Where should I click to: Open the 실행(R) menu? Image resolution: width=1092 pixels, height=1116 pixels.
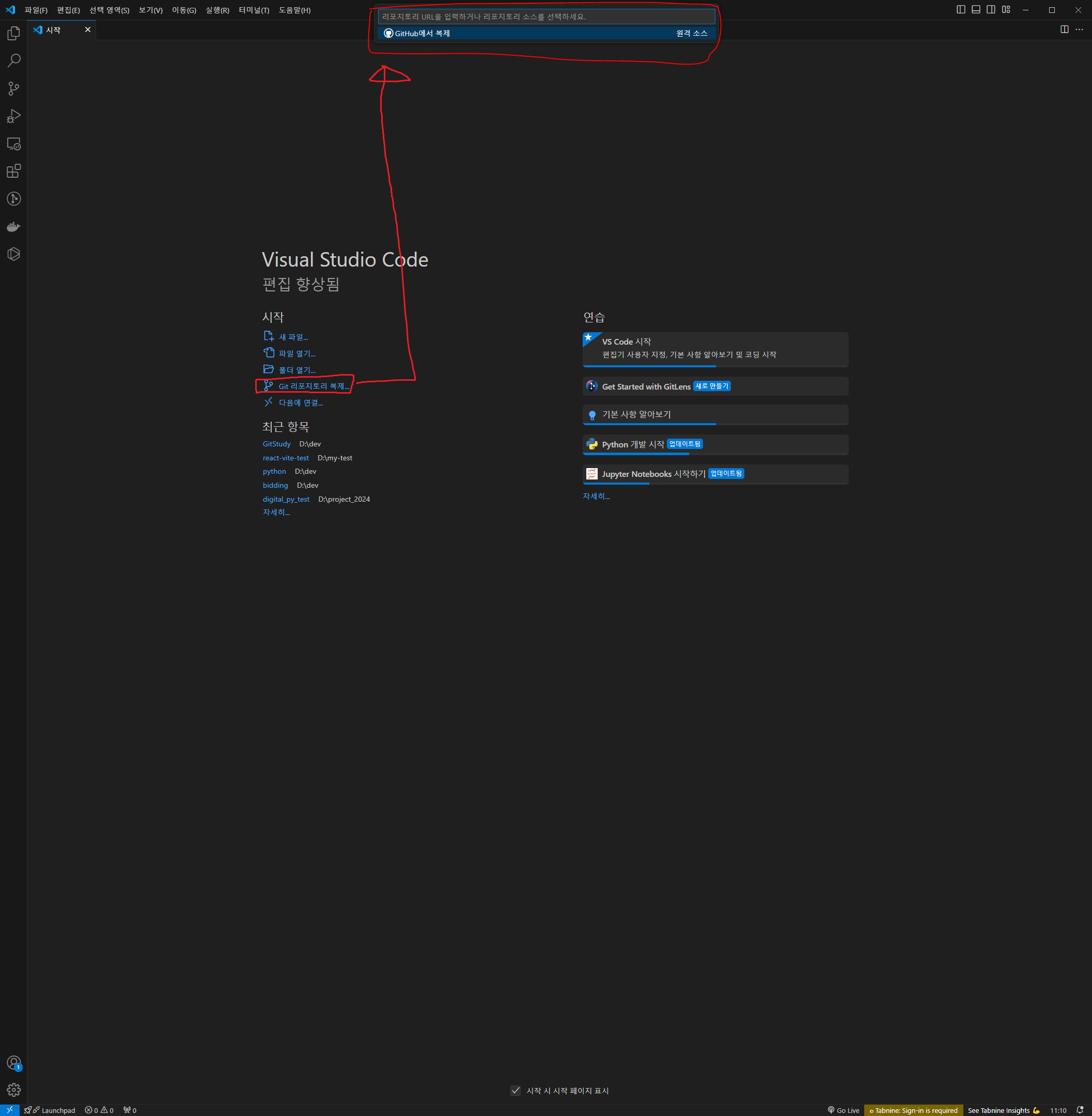pos(217,10)
